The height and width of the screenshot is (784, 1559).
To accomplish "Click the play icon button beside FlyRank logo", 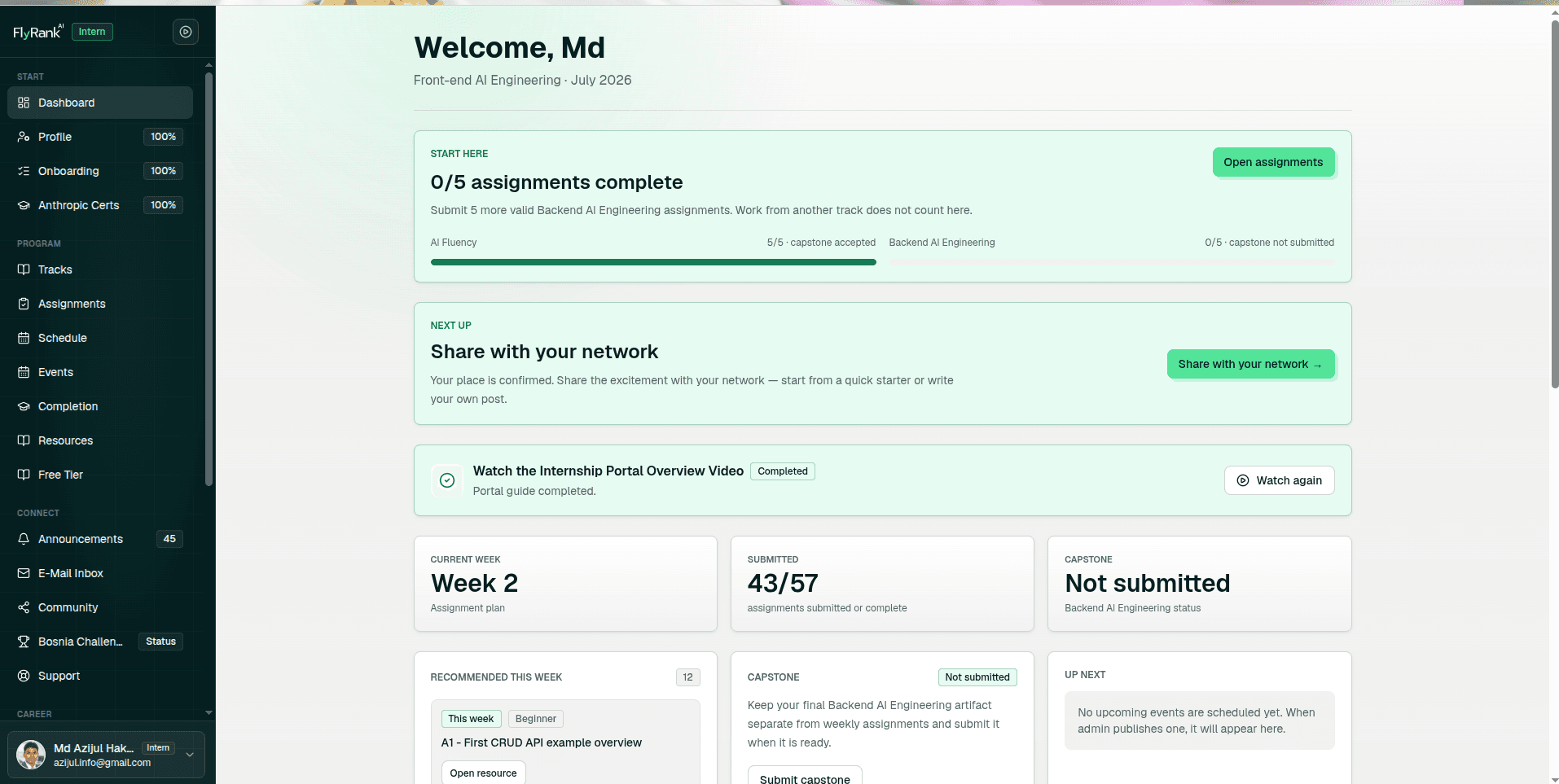I will pos(186,32).
